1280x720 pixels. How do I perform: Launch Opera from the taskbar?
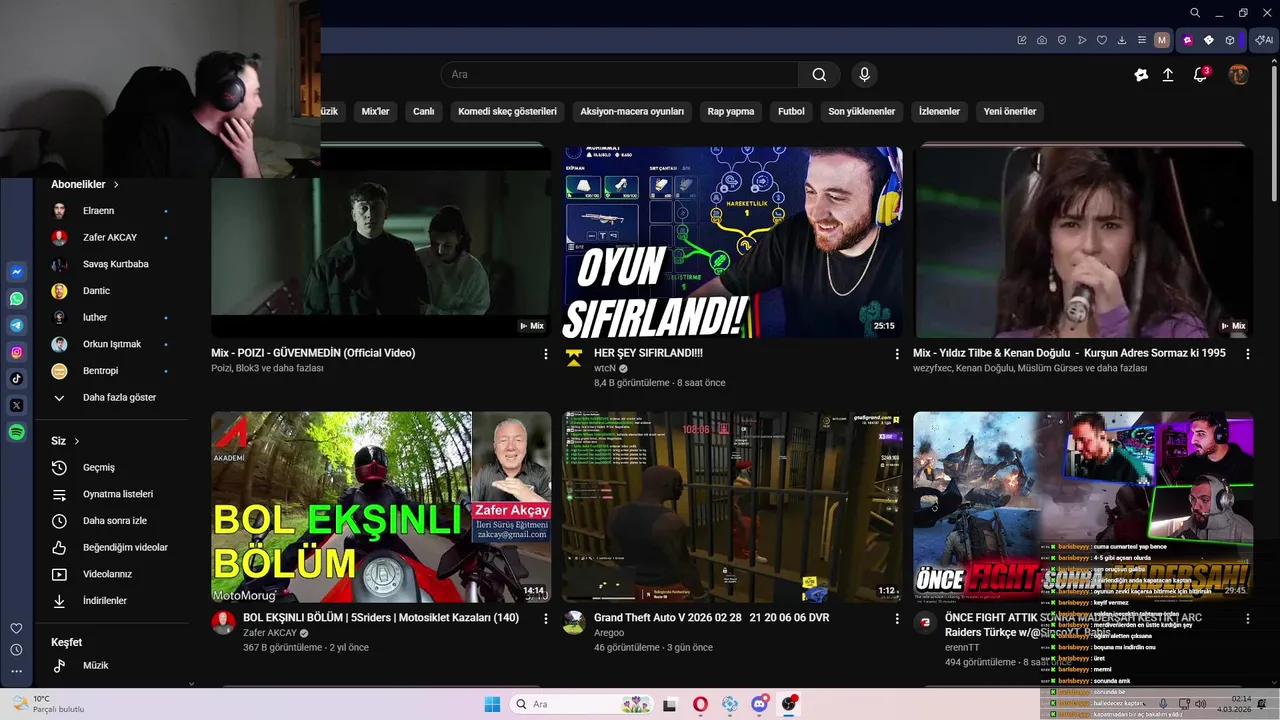click(700, 704)
